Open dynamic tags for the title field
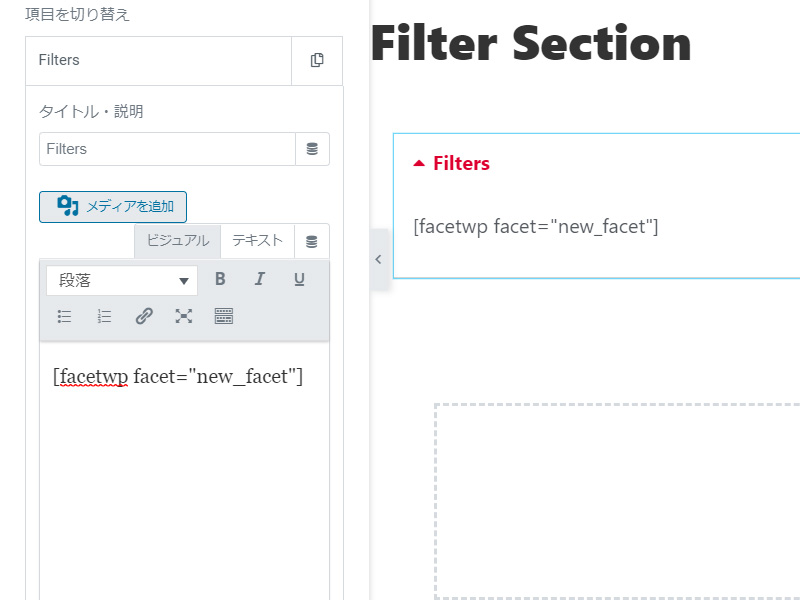The height and width of the screenshot is (600, 800). tap(312, 149)
